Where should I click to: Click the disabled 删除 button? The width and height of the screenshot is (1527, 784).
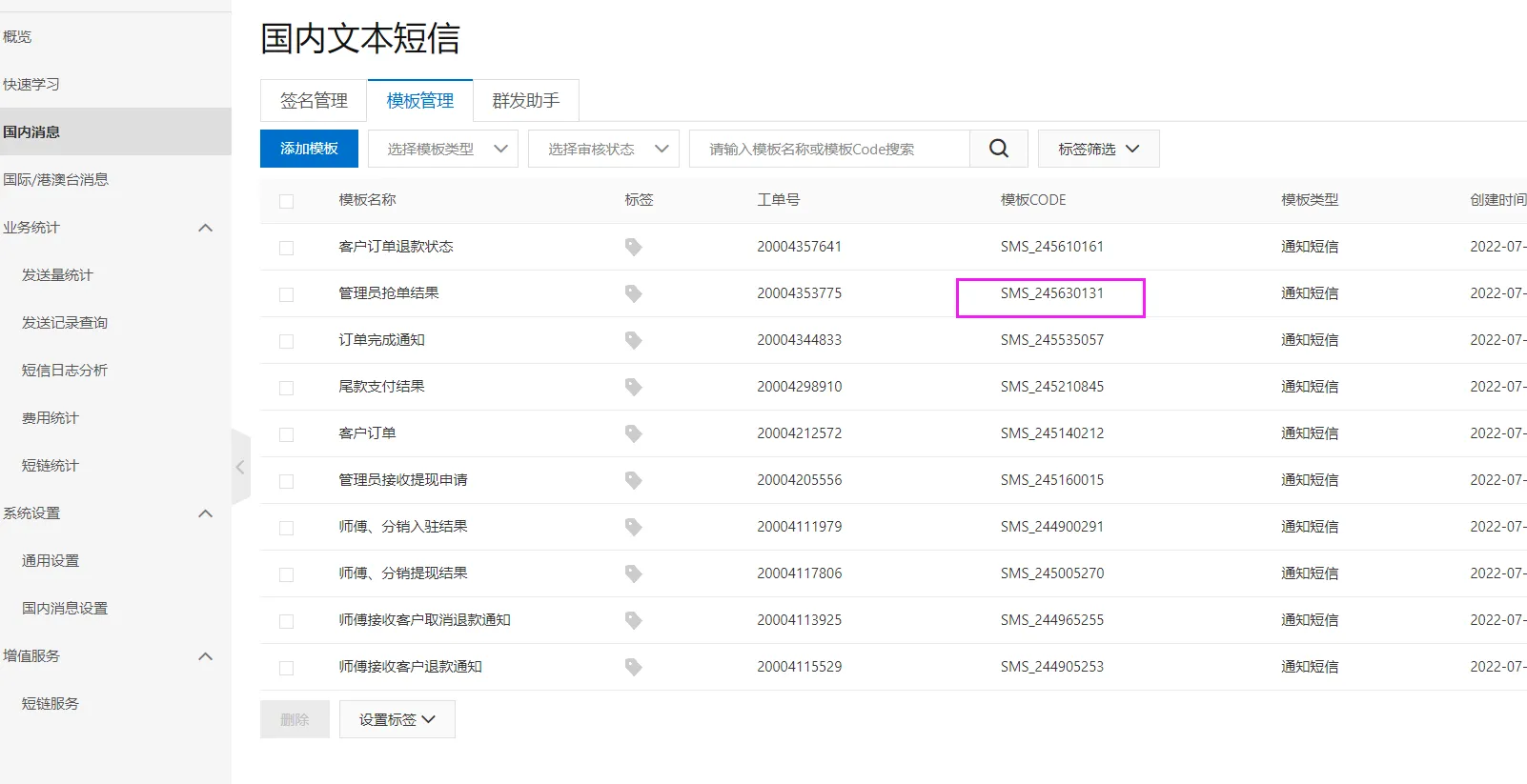295,719
